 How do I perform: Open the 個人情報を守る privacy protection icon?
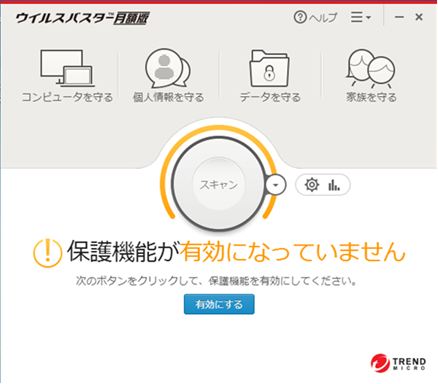click(168, 69)
